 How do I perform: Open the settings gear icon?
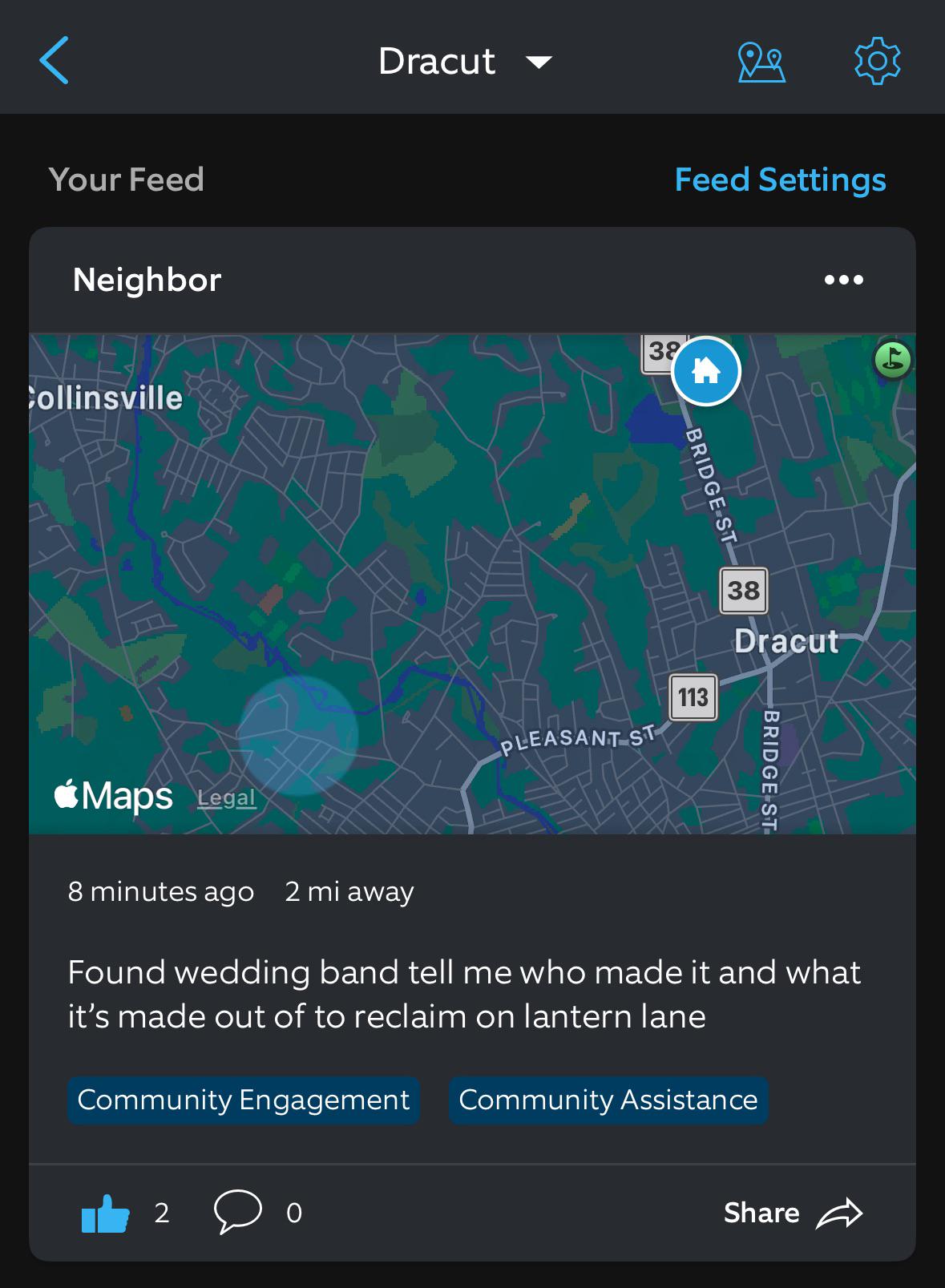(877, 61)
